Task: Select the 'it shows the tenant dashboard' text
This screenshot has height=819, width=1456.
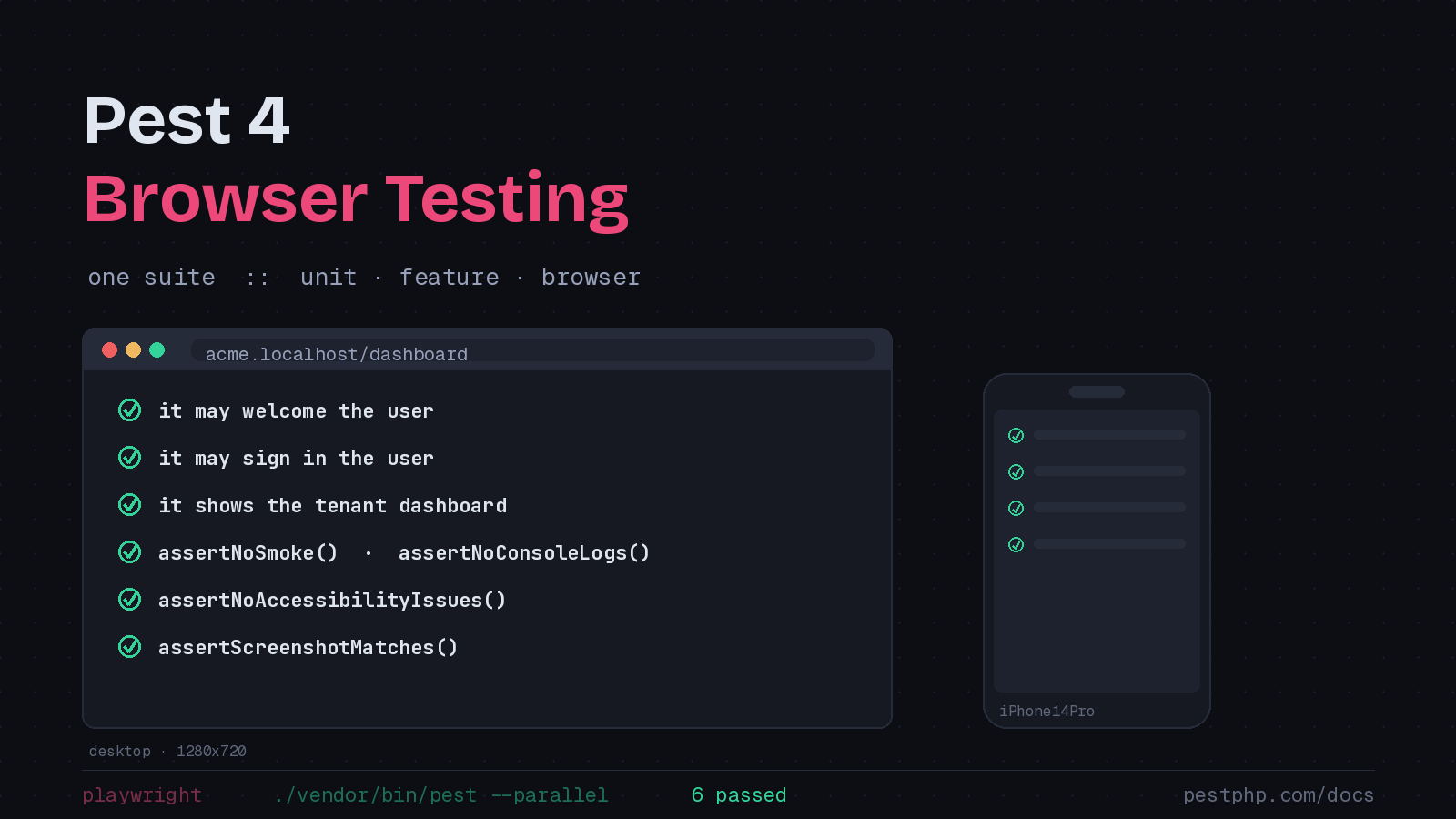Action: tap(332, 506)
